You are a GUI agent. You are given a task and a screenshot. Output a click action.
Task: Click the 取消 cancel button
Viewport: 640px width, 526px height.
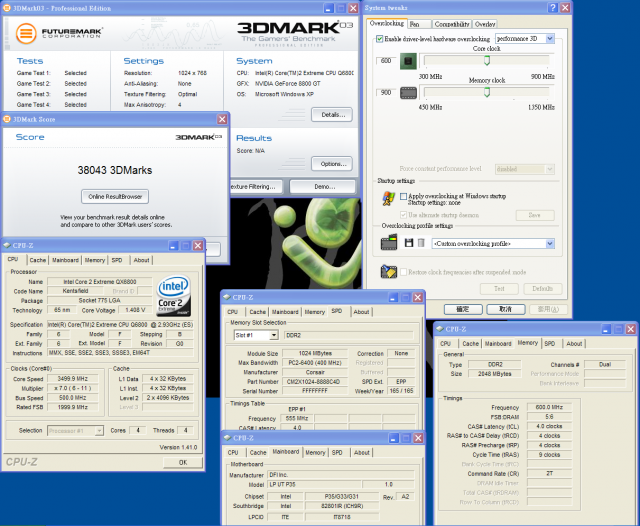(x=506, y=309)
